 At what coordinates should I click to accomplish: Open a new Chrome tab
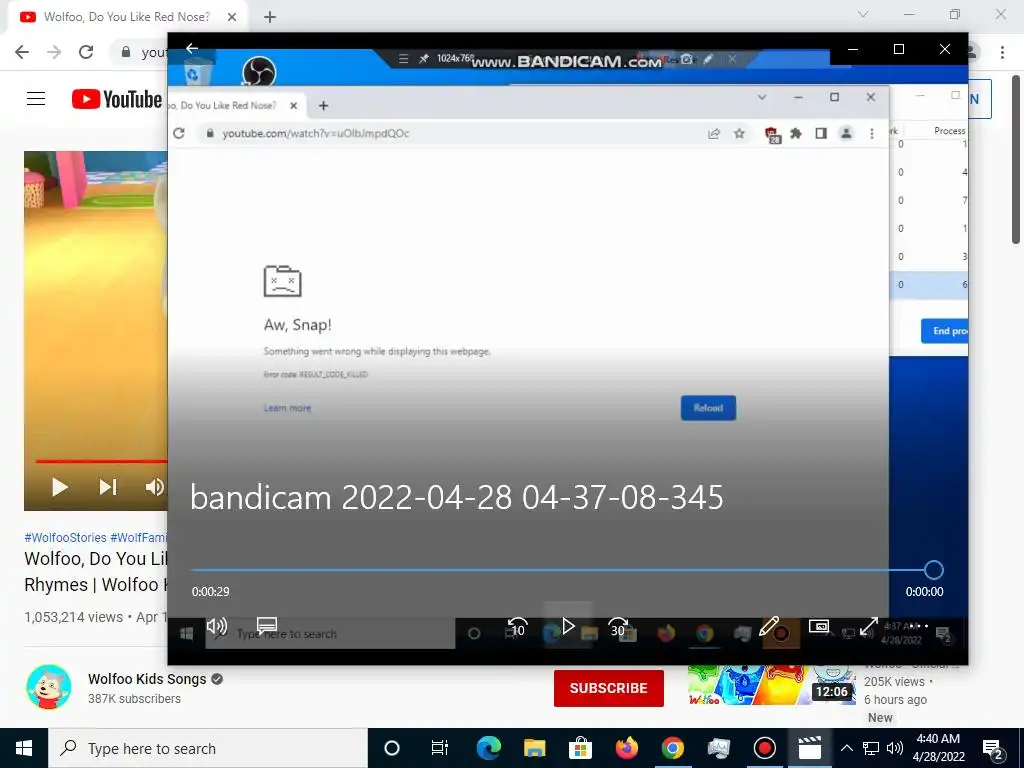pos(270,17)
